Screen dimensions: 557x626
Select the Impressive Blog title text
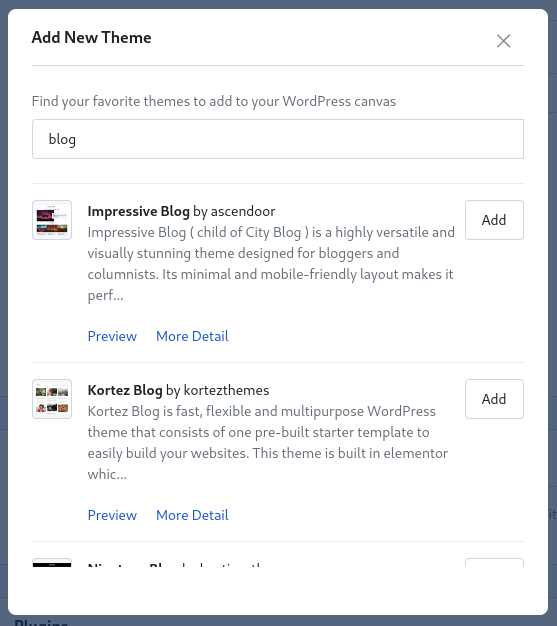[x=139, y=211]
